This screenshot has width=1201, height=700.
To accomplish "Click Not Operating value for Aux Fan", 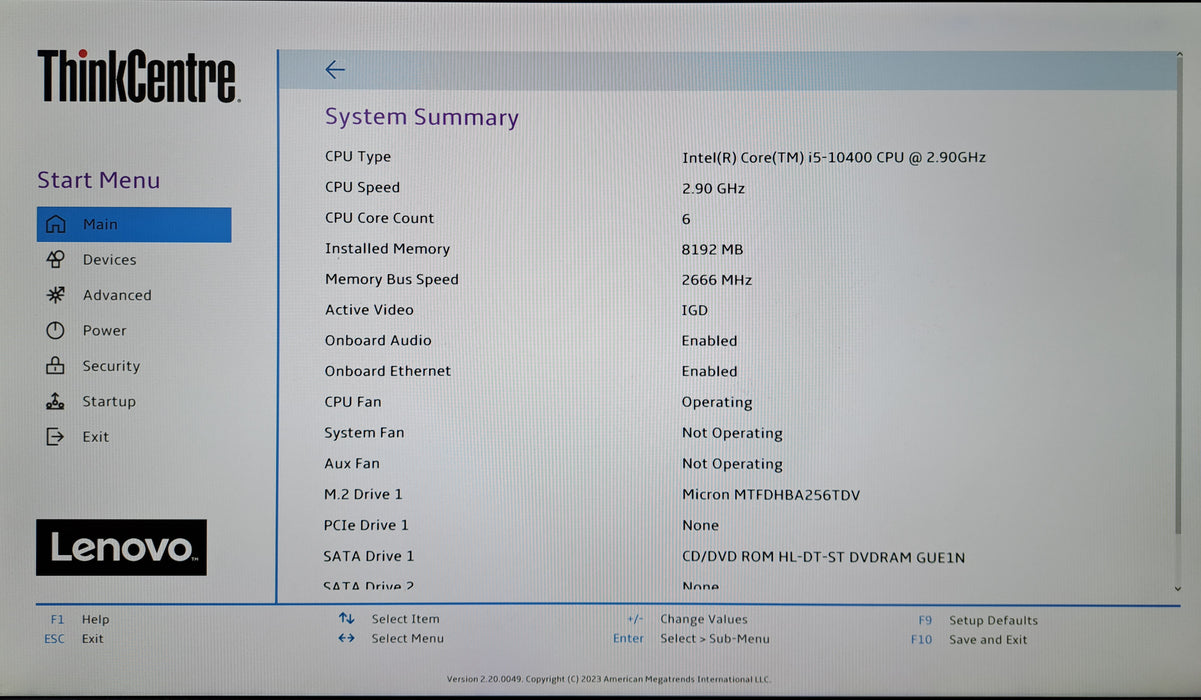I will [x=732, y=464].
